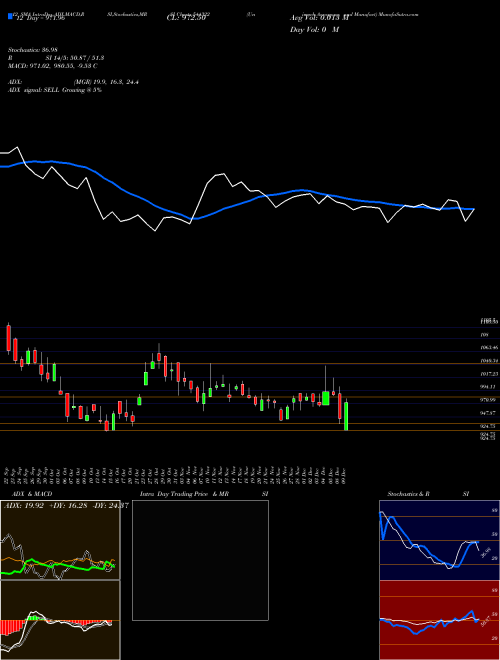Click the 'Day Vol: 0 M' reading
The image size is (500, 660).
point(314,30)
